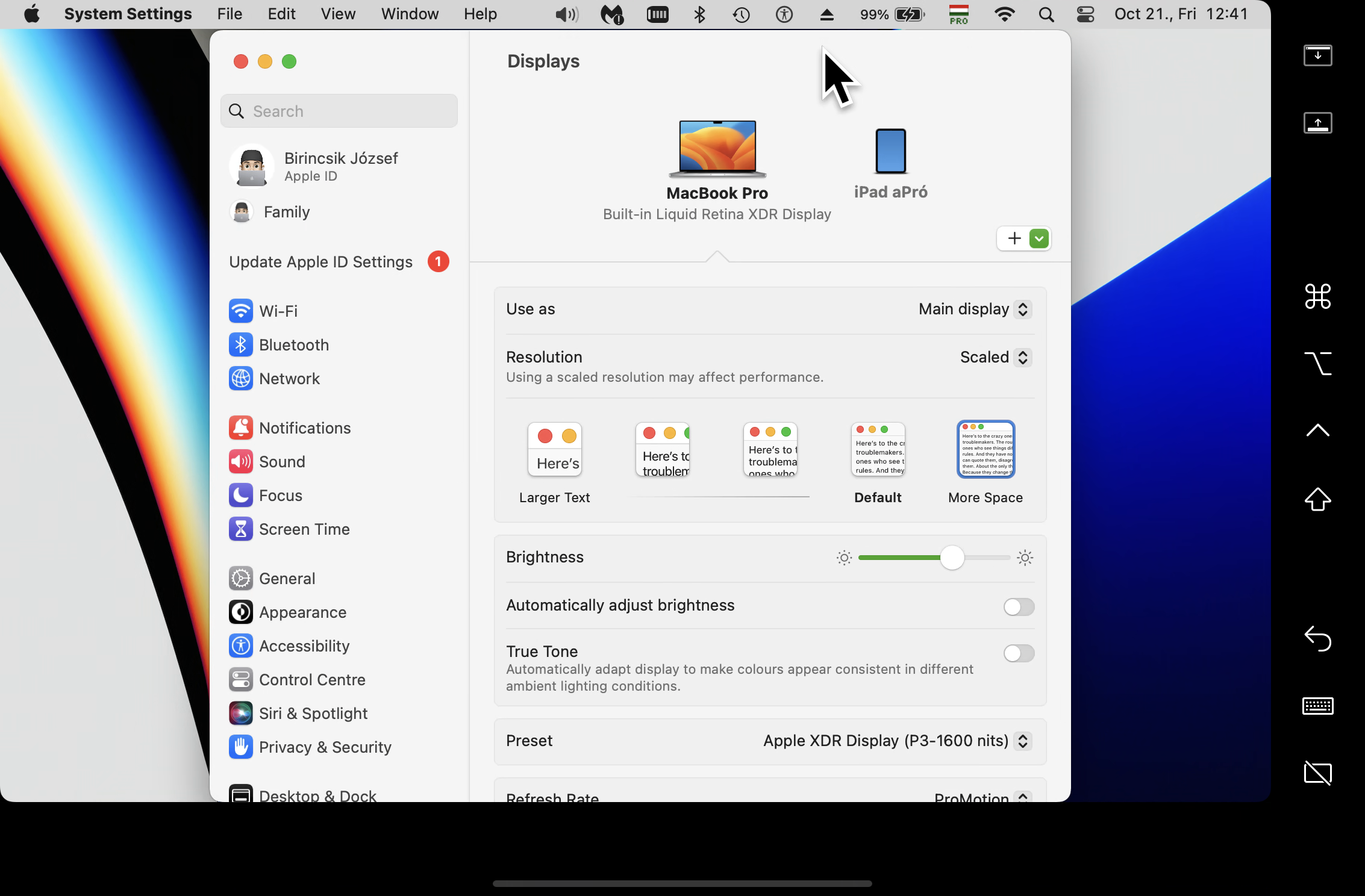Open Accessibility settings
The image size is (1365, 896).
(x=304, y=646)
